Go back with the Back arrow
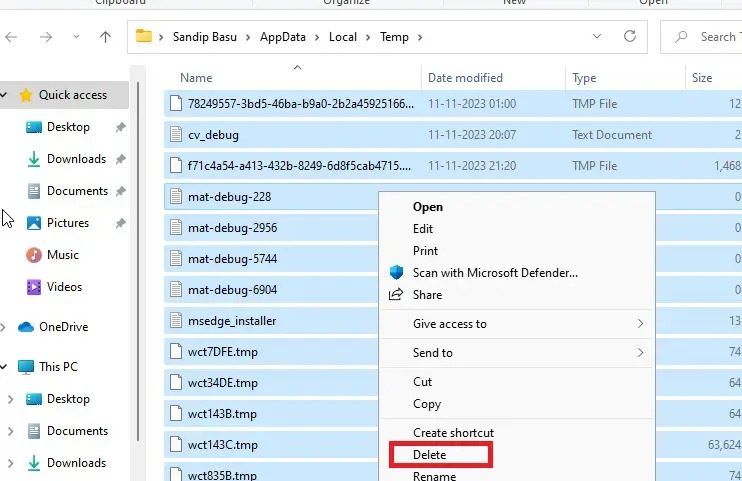This screenshot has width=742, height=481. (x=11, y=37)
